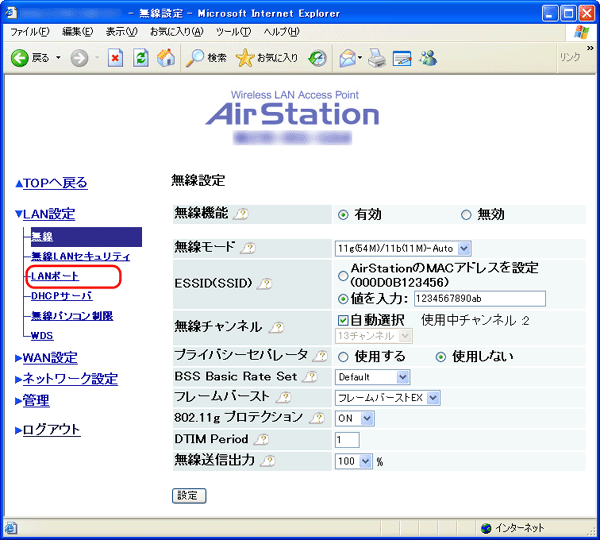Open the 表示(V) menu
Viewport: 600px width, 540px height.
pos(121,32)
